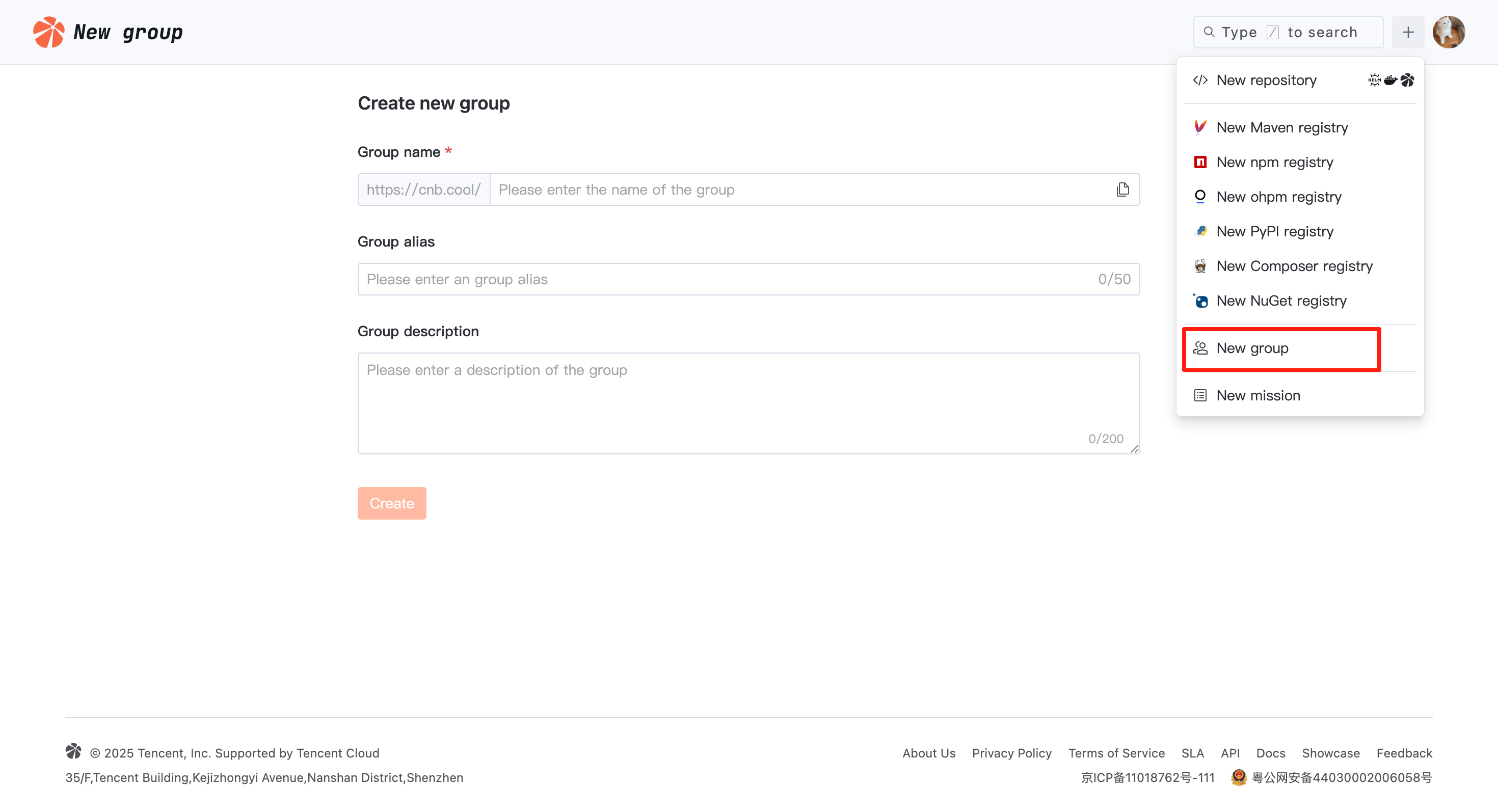Viewport: 1498px width, 812px height.
Task: Select New npm registry
Action: (1274, 162)
